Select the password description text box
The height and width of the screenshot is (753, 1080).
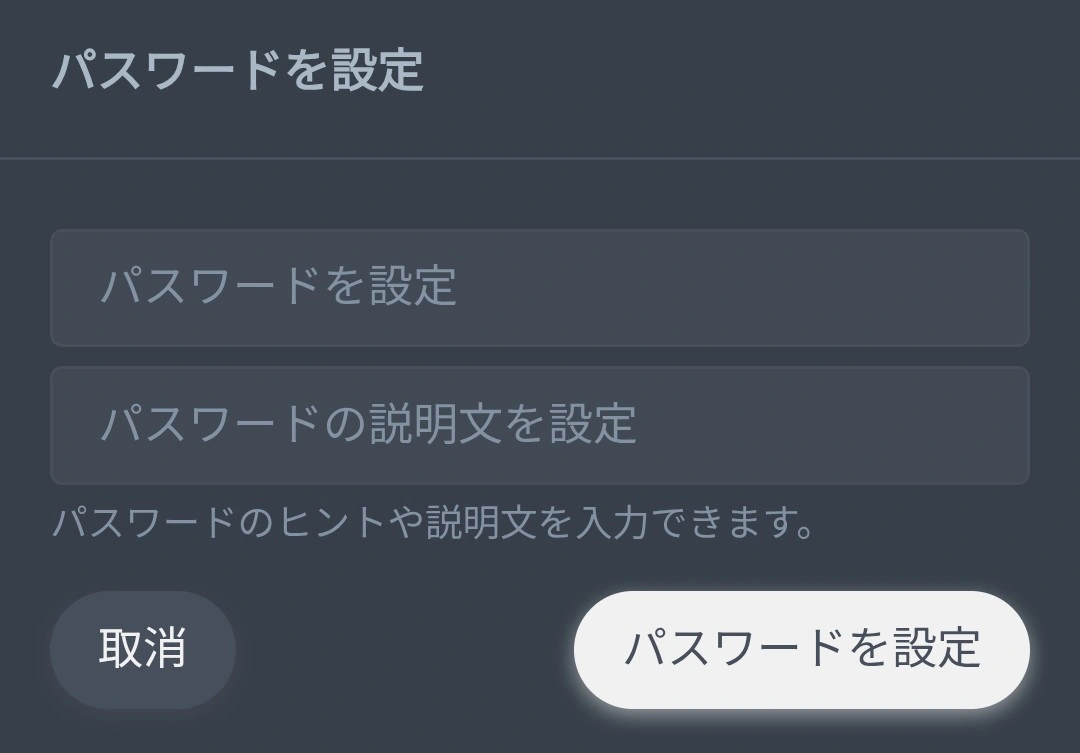539,425
